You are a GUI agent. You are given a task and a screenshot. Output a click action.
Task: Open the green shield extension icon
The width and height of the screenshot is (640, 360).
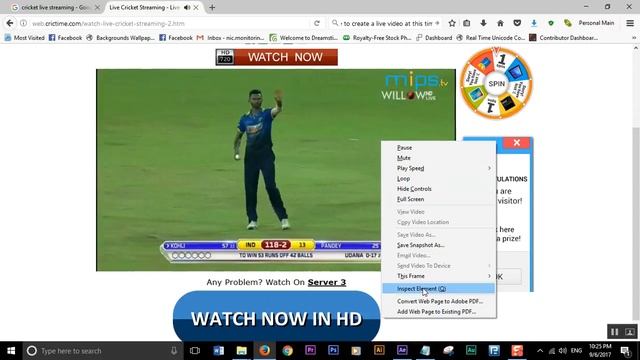click(551, 23)
